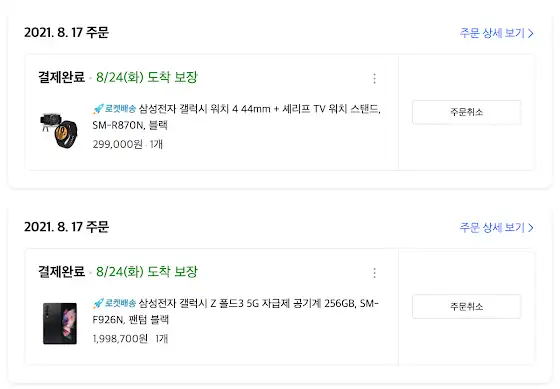Click the 8/24(화) 도착 보장 text on Fold3 order
Viewport: 560px width, 389px height.
[147, 271]
